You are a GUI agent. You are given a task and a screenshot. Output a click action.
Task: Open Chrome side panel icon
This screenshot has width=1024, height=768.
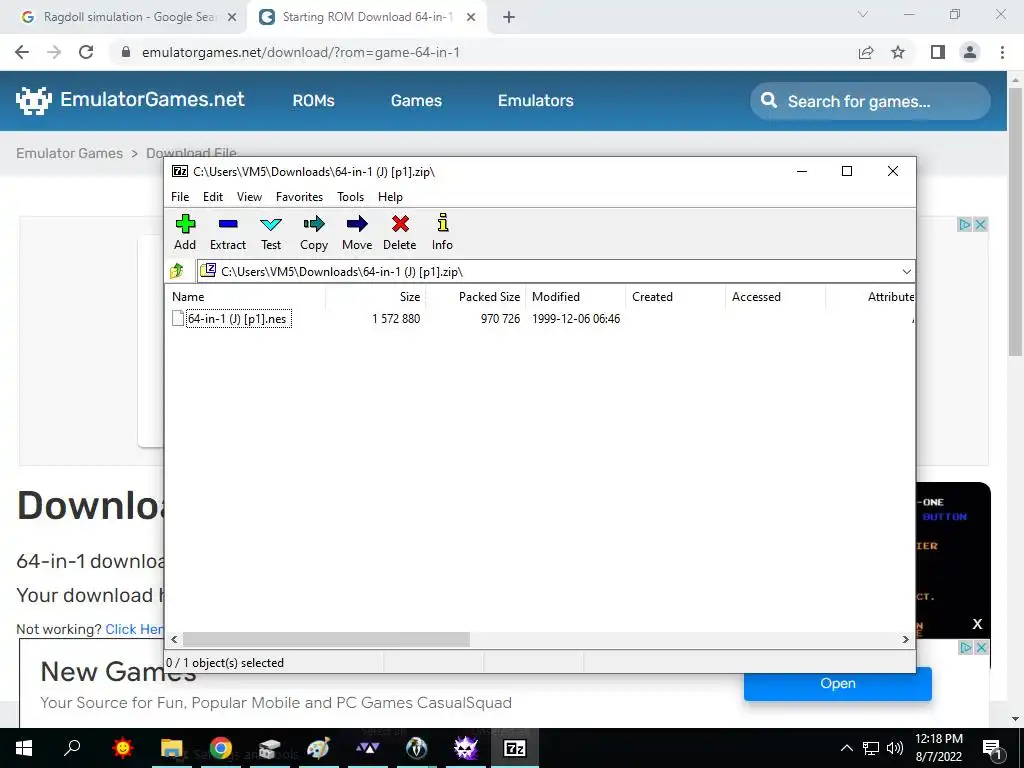pos(938,52)
